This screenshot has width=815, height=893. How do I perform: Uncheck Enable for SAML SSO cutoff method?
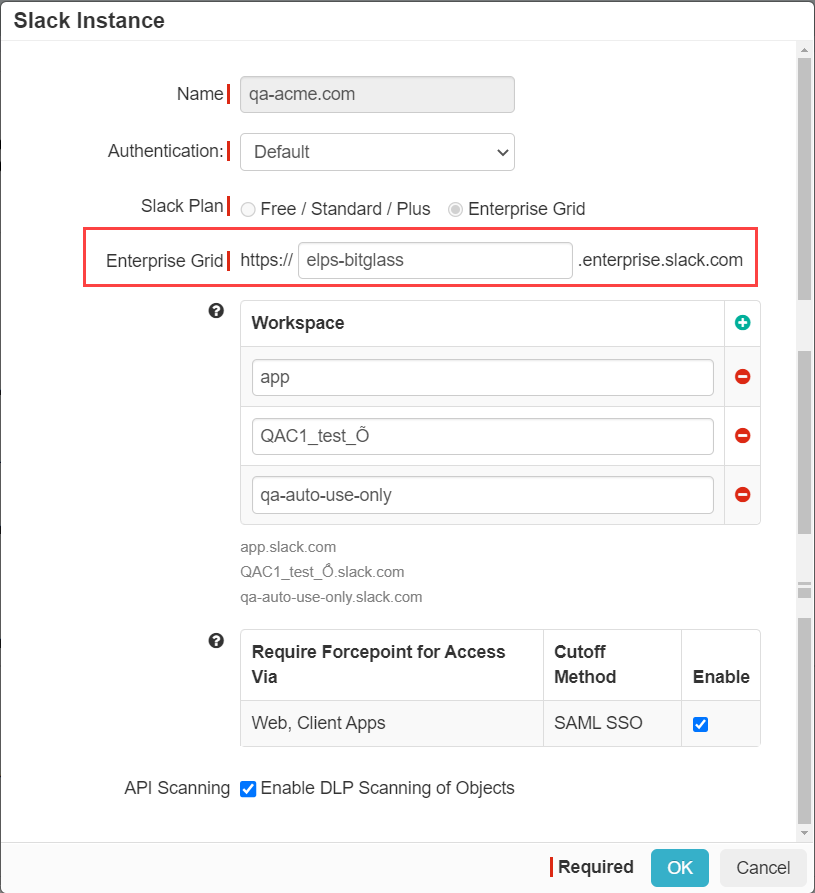point(700,725)
